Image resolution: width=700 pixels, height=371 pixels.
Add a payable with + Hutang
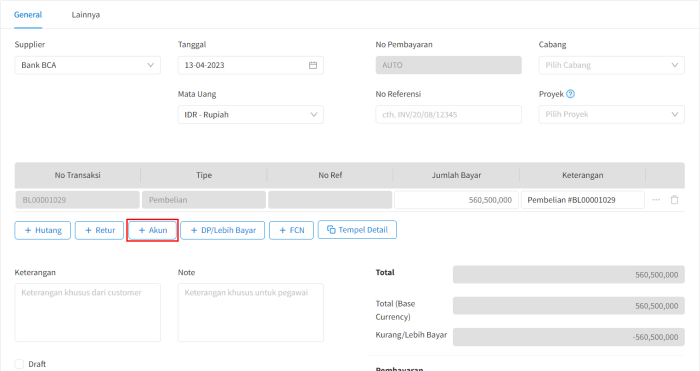pyautogui.click(x=42, y=230)
